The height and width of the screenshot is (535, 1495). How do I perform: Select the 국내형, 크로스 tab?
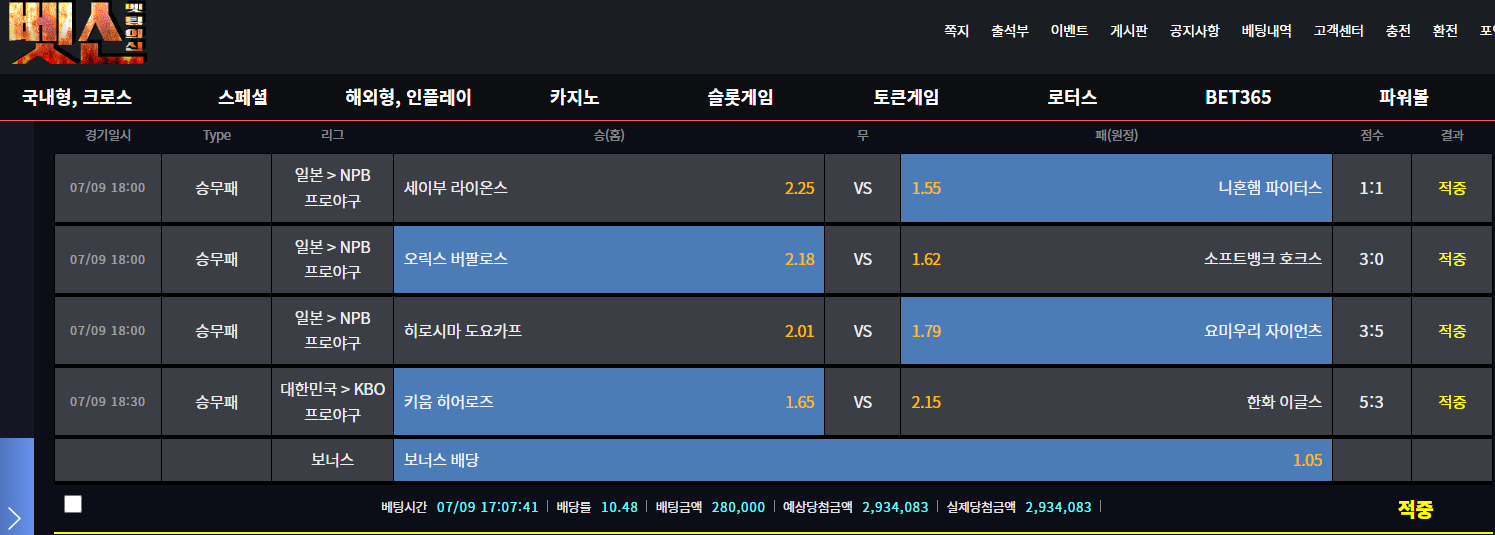pyautogui.click(x=77, y=98)
